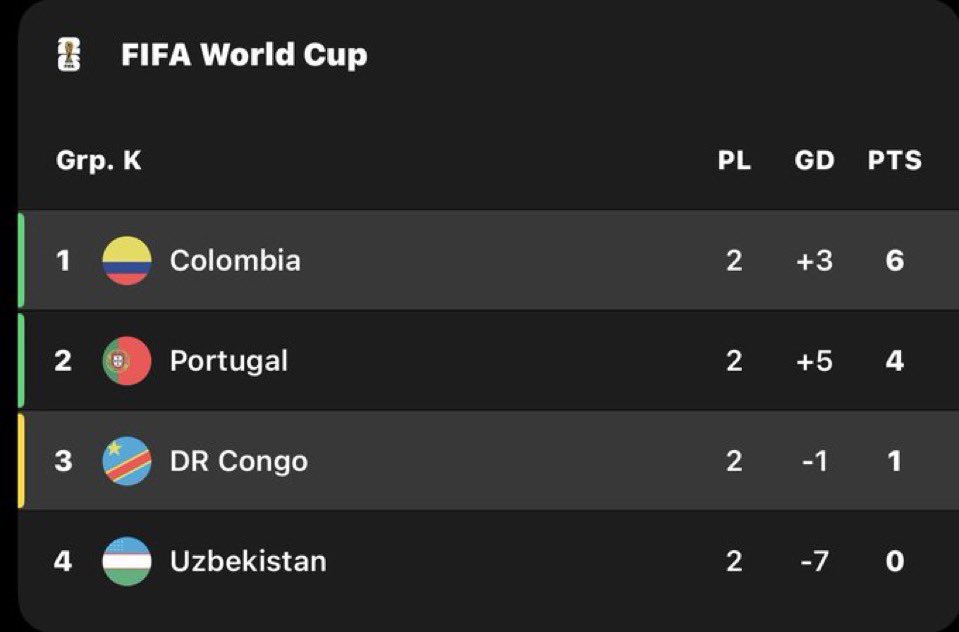The width and height of the screenshot is (959, 632).
Task: Select the rank 1 position number
Action: [x=63, y=261]
